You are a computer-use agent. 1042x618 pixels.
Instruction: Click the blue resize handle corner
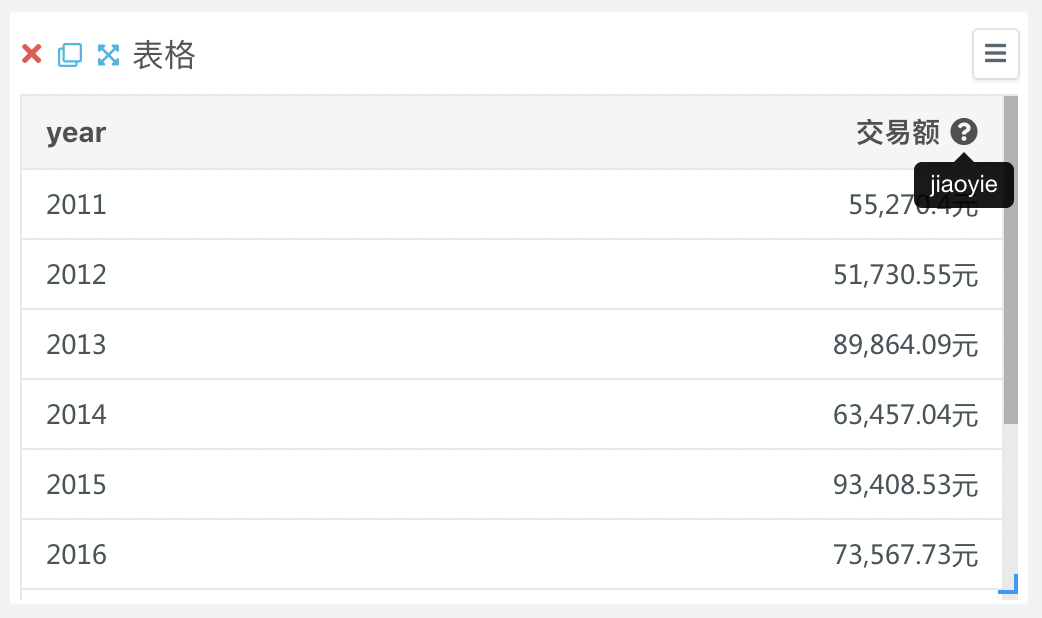[1009, 585]
